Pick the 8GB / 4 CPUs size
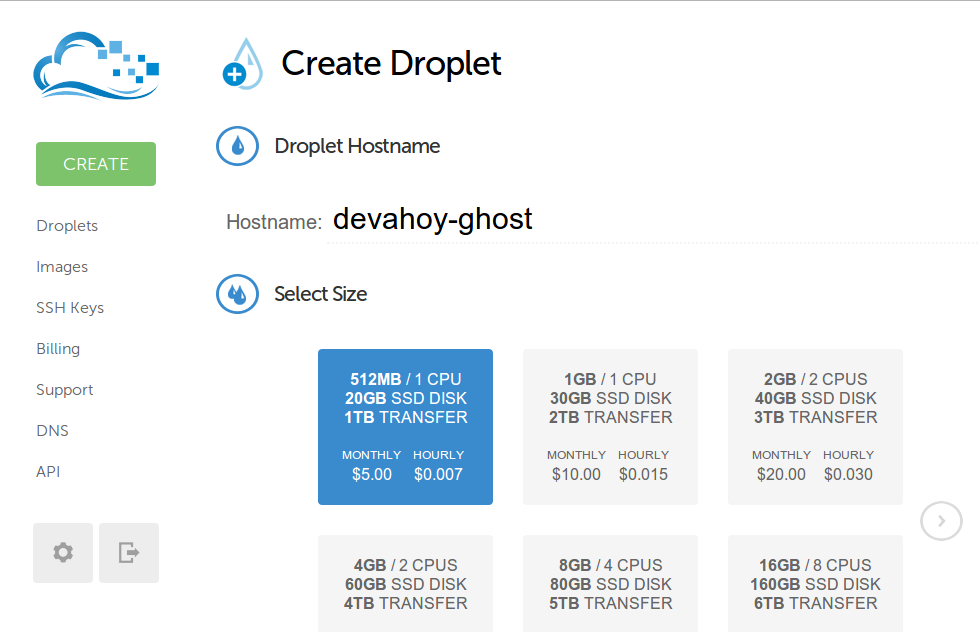The image size is (980, 632). [611, 584]
